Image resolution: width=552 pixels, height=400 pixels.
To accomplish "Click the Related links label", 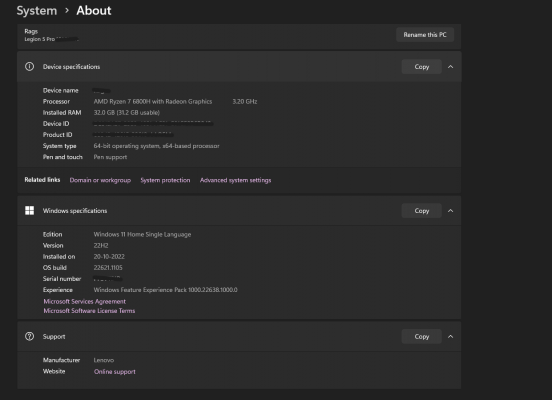I will [42, 180].
